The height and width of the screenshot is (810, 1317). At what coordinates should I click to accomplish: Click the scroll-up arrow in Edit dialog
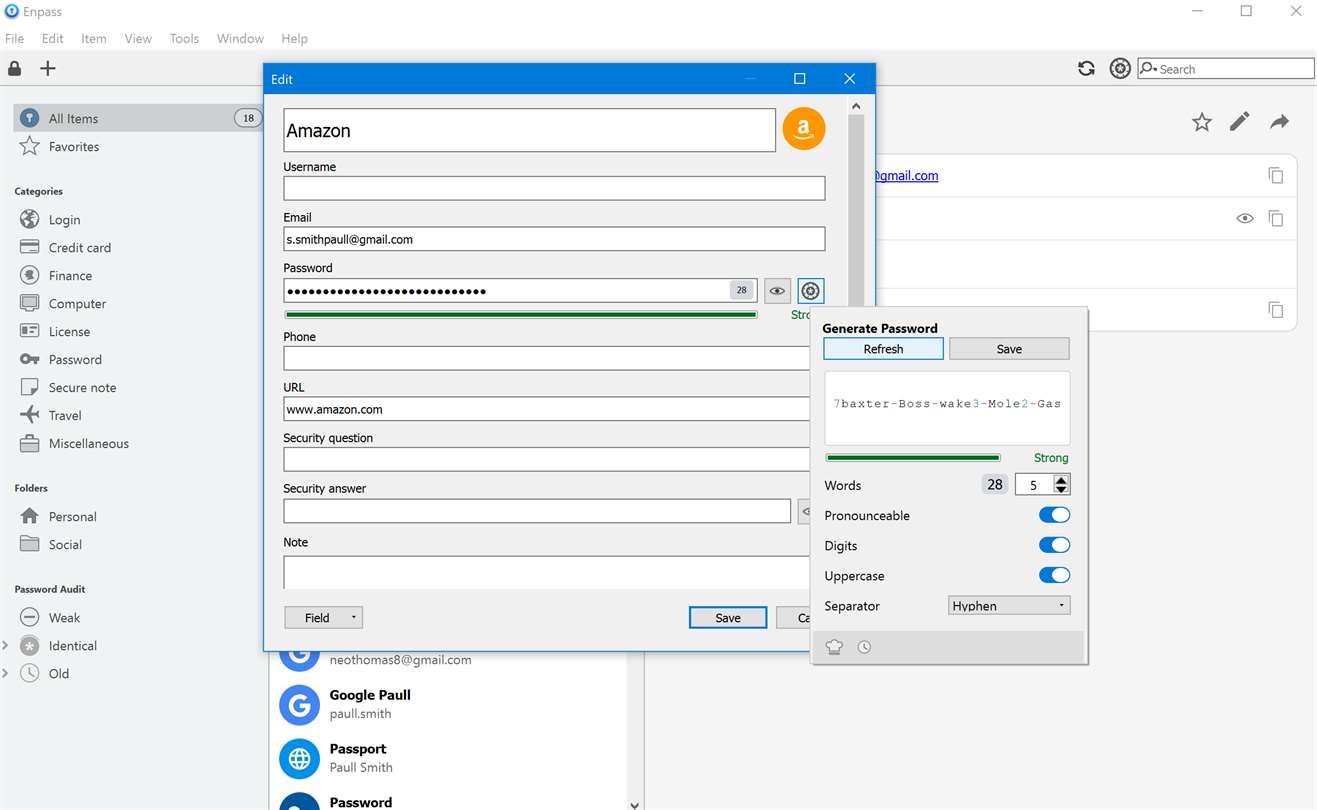tap(855, 106)
